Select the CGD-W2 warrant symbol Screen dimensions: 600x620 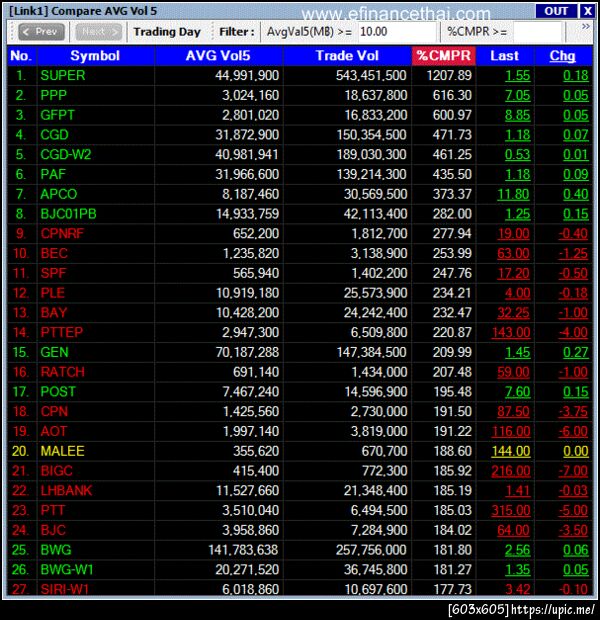[x=66, y=155]
